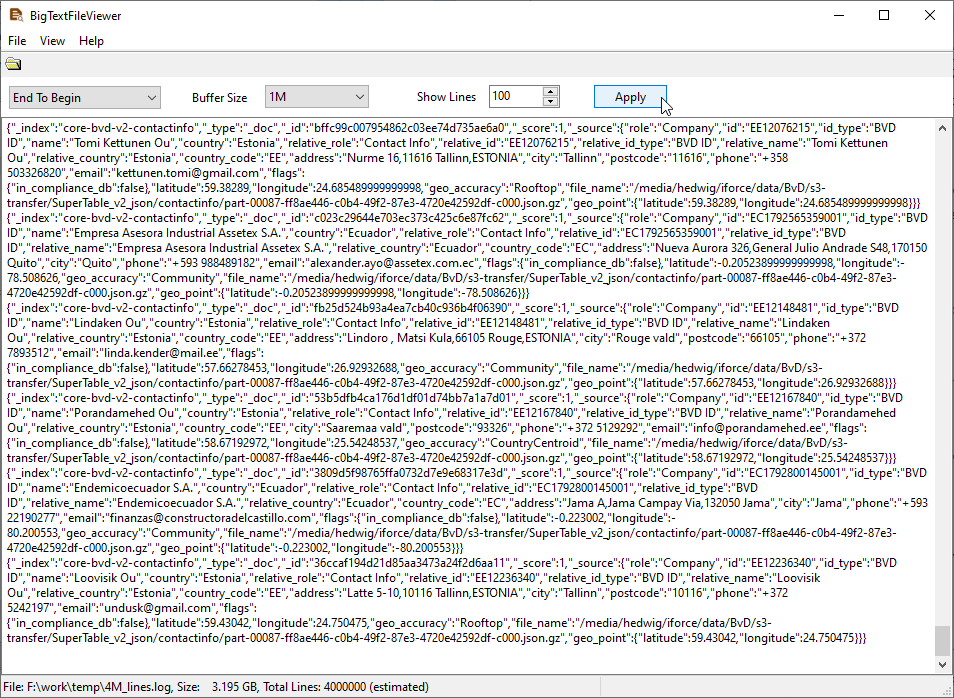Decrease Show Lines with down arrow
Viewport: 954px width, 698px height.
[550, 101]
